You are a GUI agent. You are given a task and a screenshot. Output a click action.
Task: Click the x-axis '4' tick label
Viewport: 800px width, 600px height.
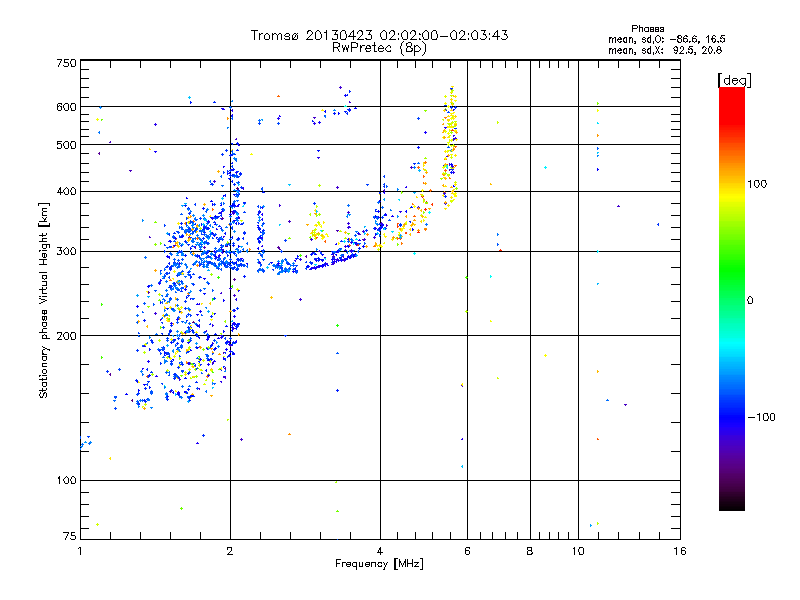[380, 551]
